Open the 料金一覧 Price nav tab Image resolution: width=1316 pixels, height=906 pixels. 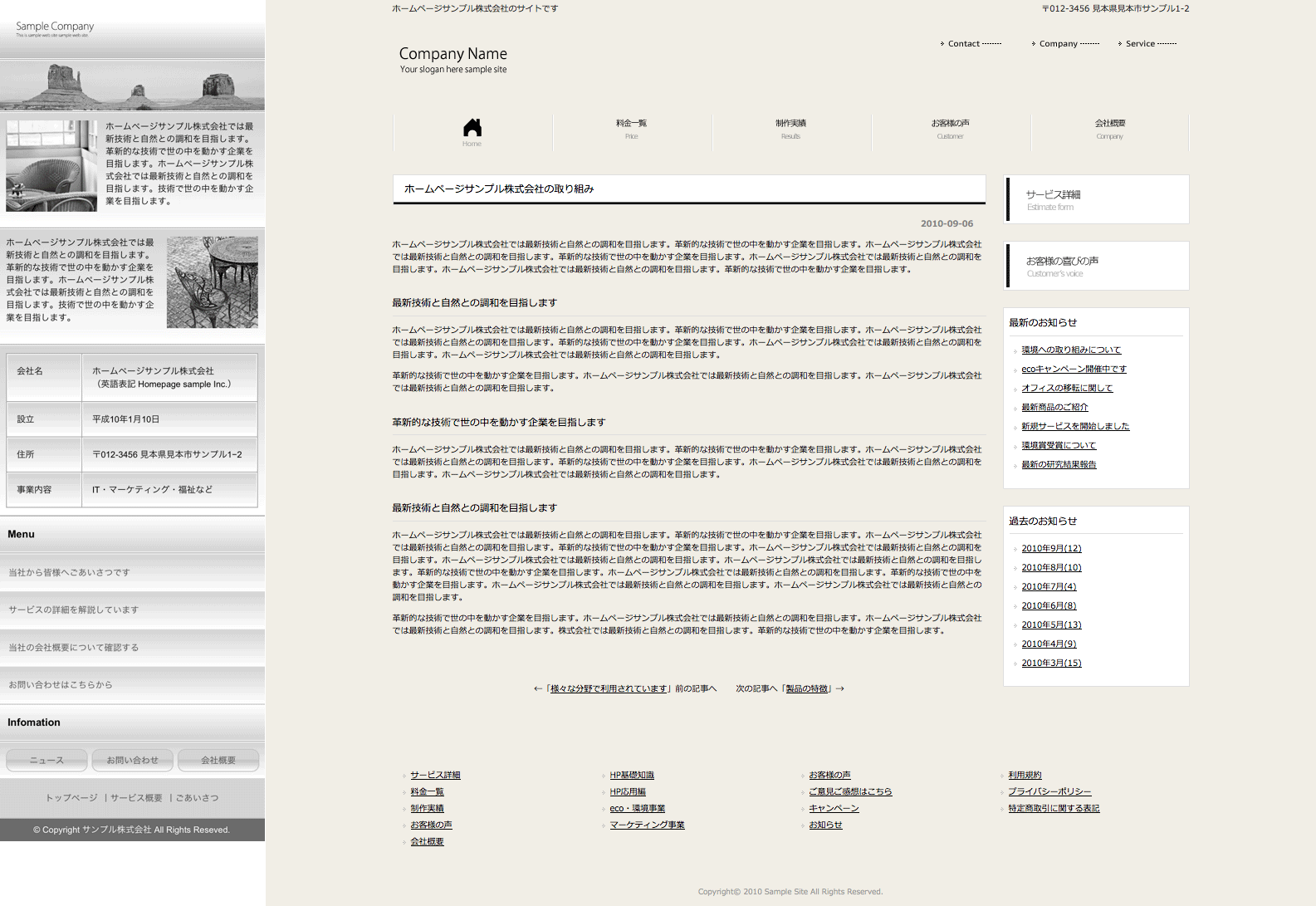tap(631, 129)
